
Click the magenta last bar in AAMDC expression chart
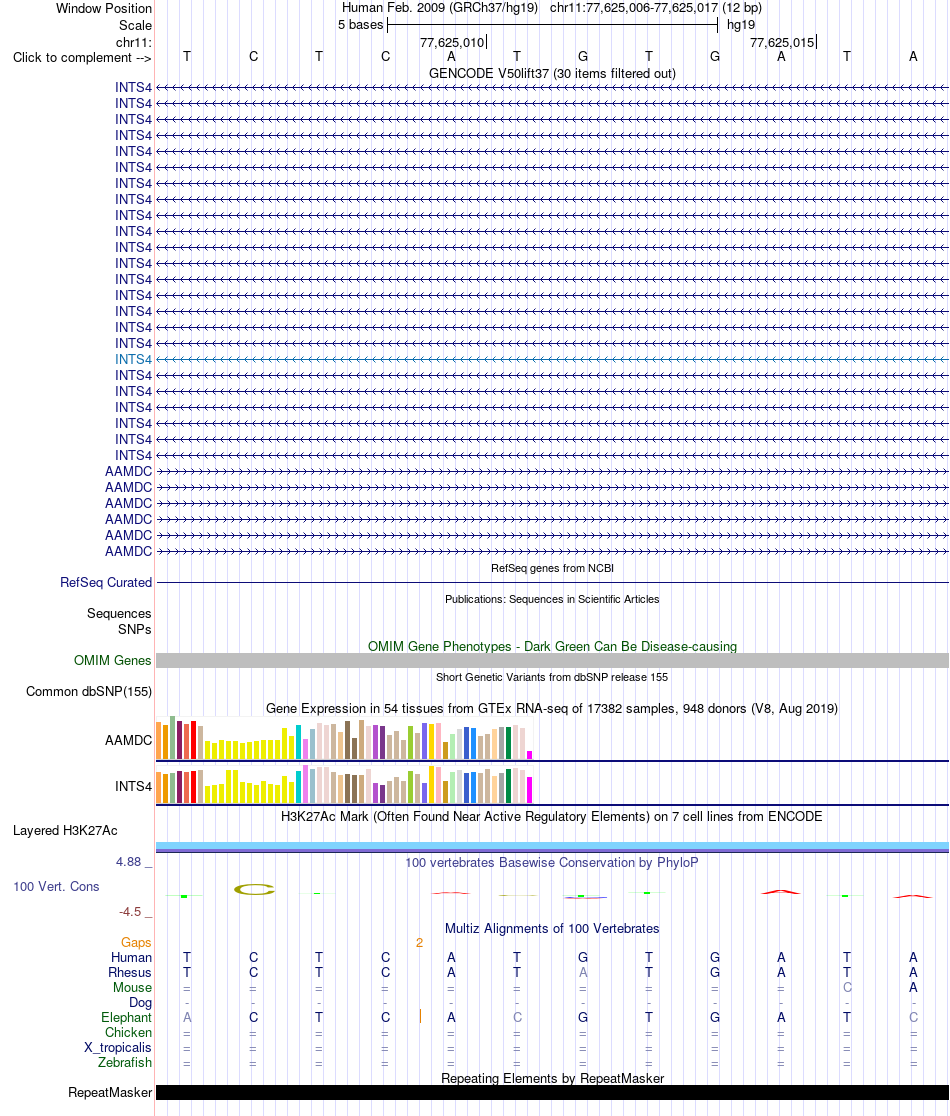pyautogui.click(x=529, y=755)
